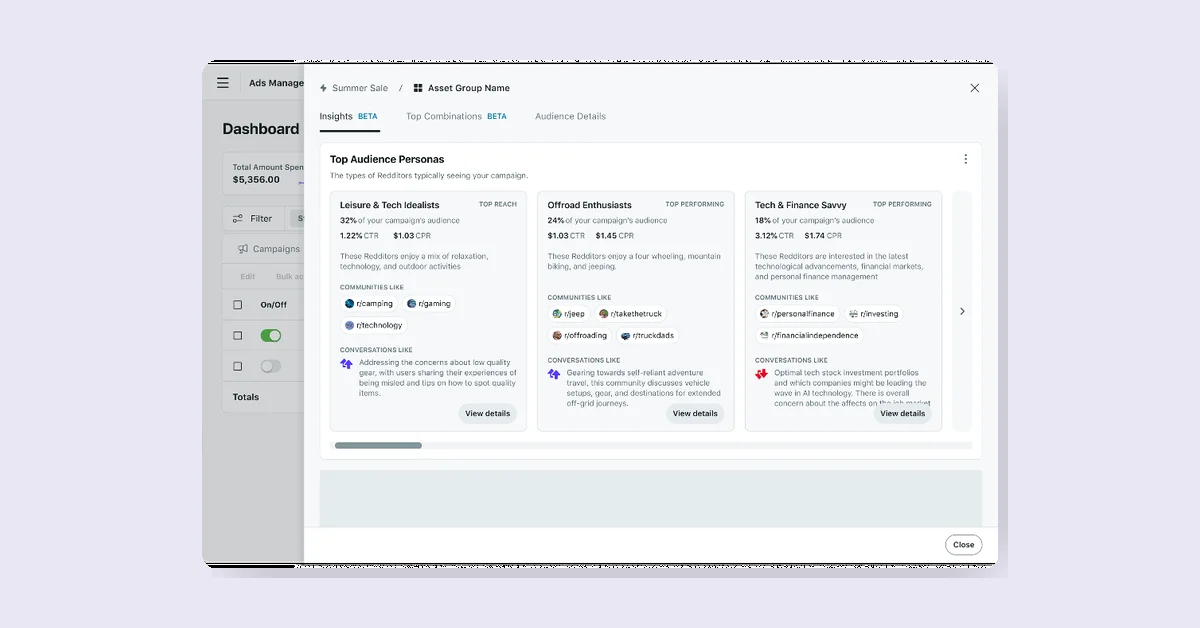
Task: Click the r/gaming community chip
Action: [430, 303]
